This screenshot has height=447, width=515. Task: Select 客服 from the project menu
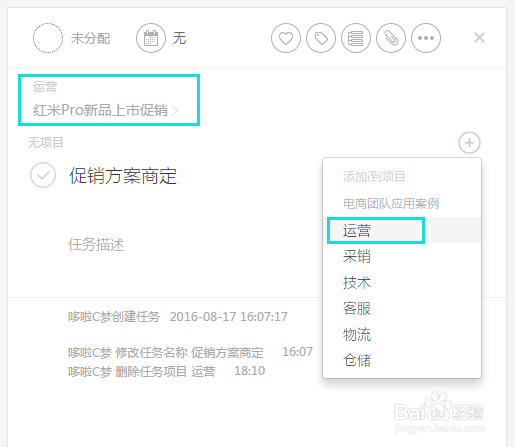[403, 308]
